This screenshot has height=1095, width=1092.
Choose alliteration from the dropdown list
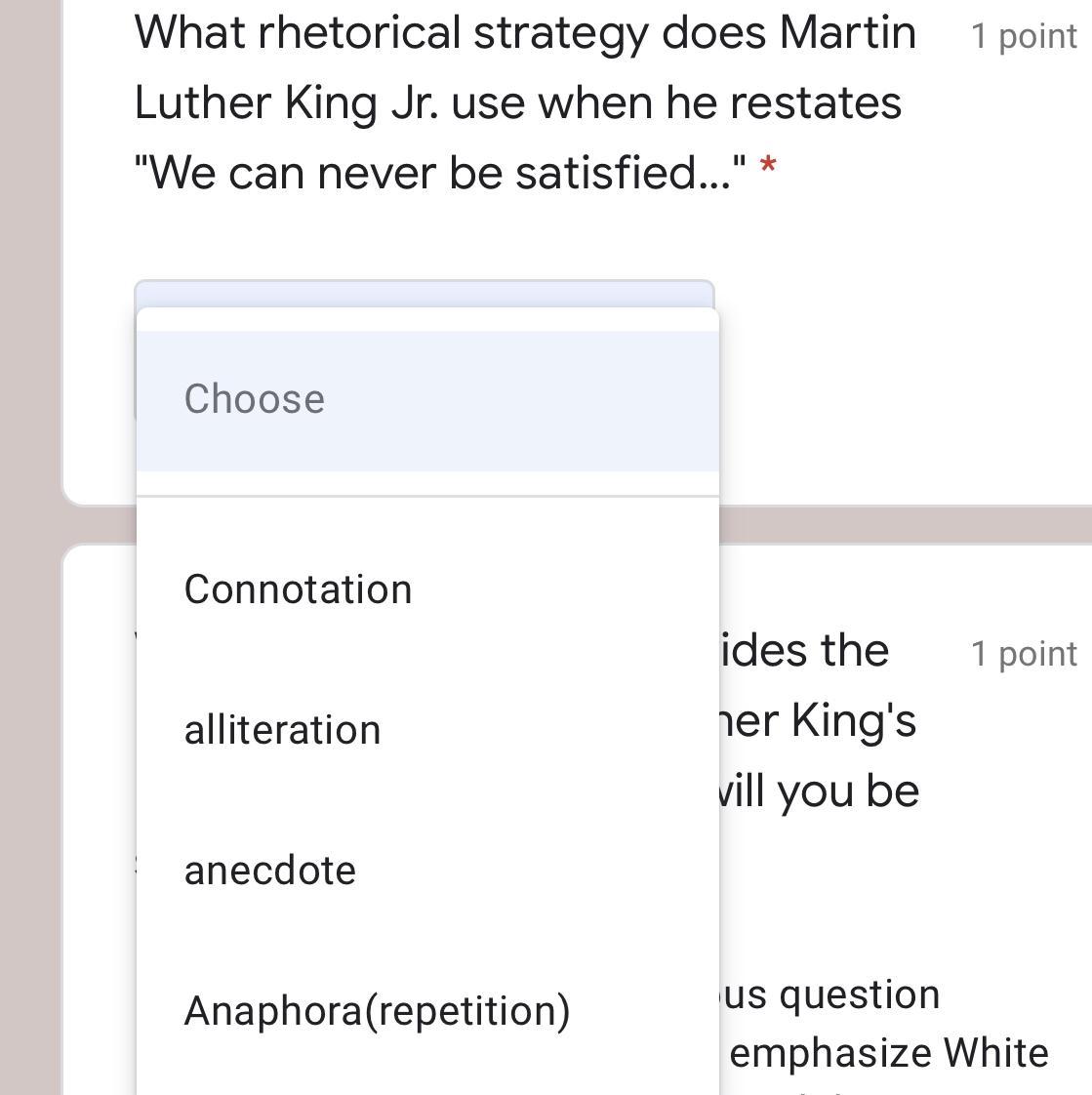pyautogui.click(x=283, y=730)
